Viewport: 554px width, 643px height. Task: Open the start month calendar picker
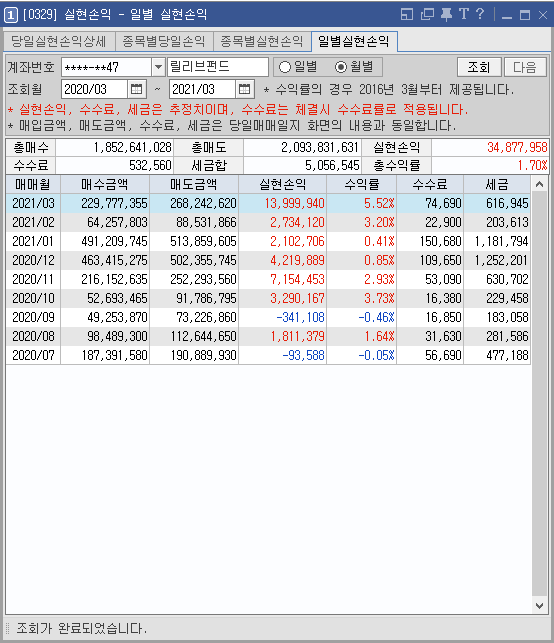pos(137,89)
